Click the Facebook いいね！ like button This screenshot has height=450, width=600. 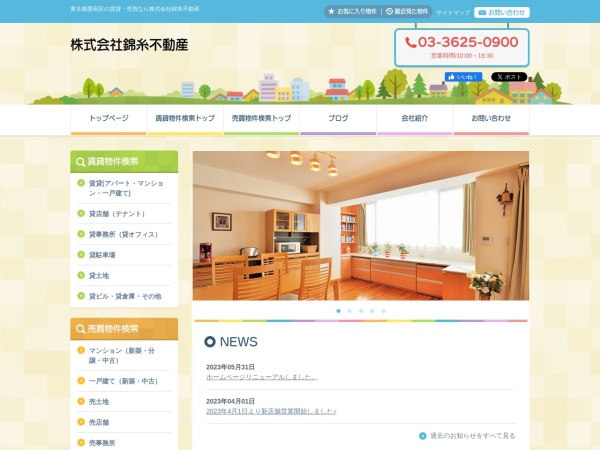(463, 77)
